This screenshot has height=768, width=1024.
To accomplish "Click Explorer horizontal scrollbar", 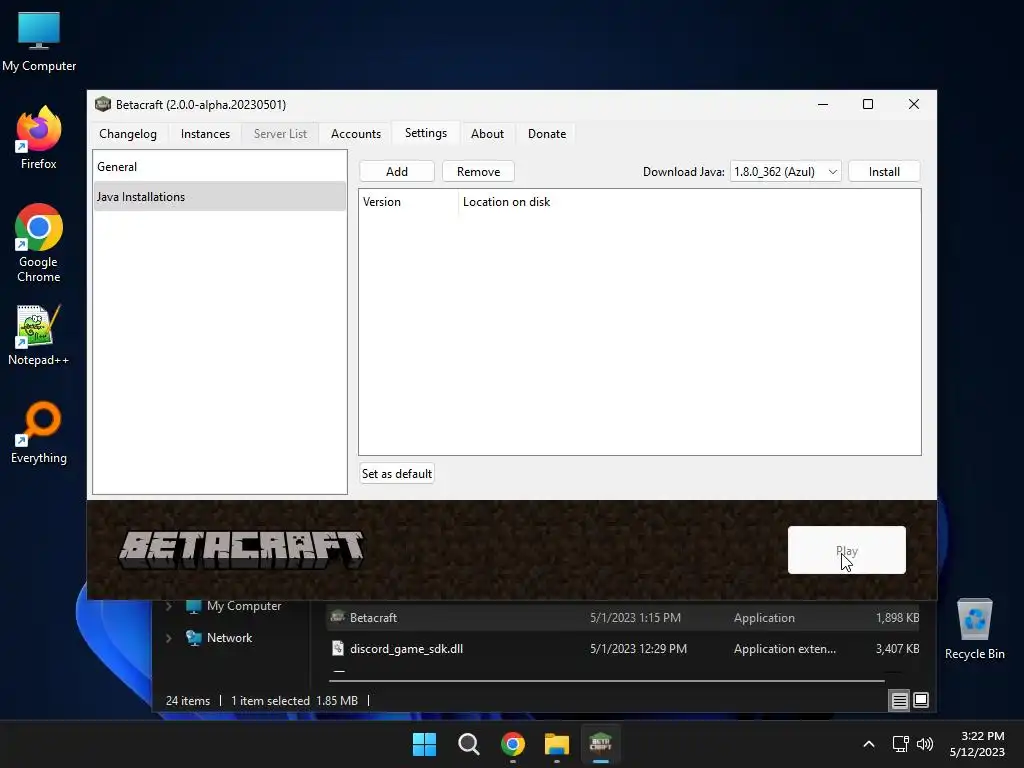I will [x=605, y=680].
